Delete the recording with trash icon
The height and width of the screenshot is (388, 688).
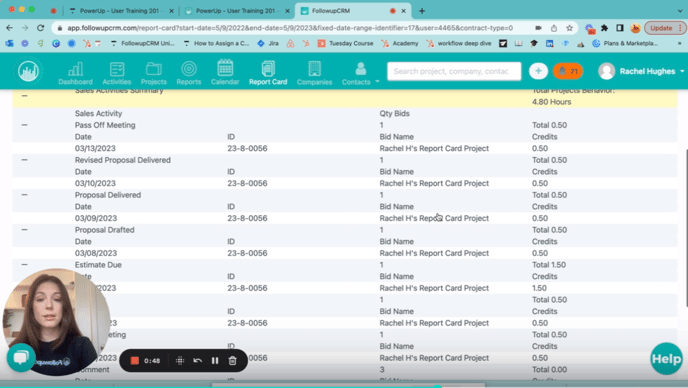(233, 361)
